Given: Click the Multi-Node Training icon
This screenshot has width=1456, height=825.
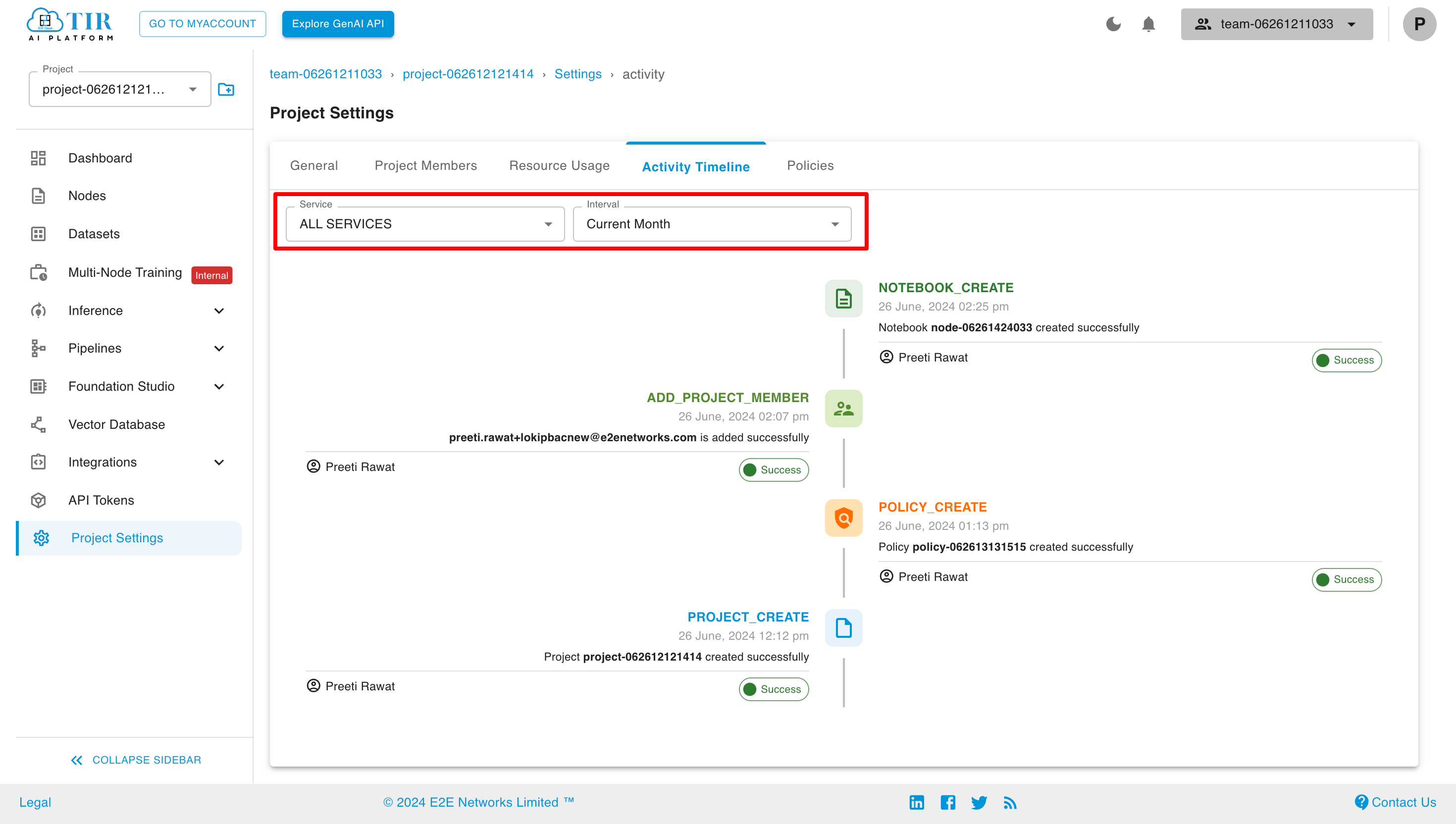Looking at the screenshot, I should point(39,272).
